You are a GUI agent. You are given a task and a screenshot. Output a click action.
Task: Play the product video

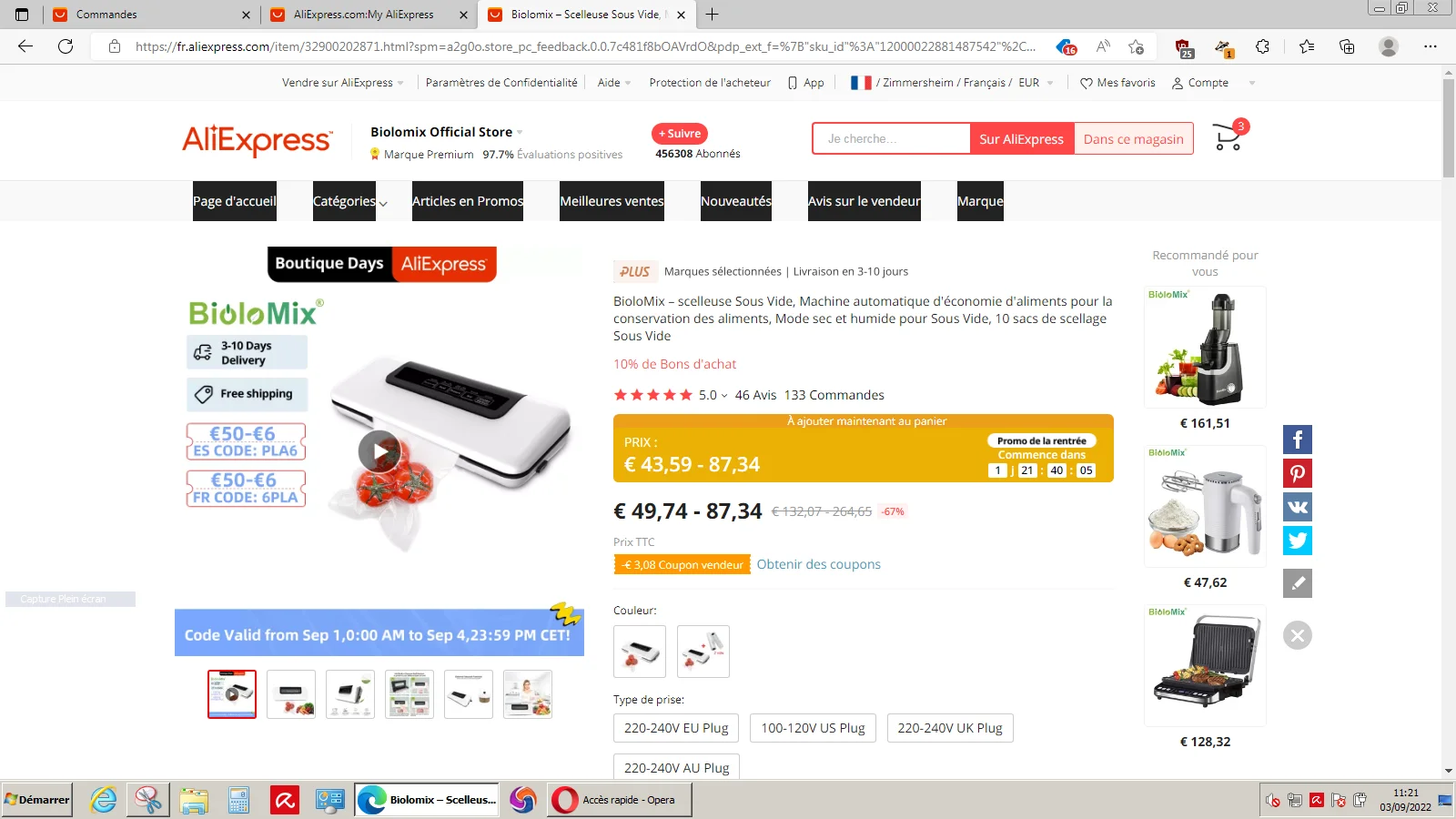click(x=379, y=451)
